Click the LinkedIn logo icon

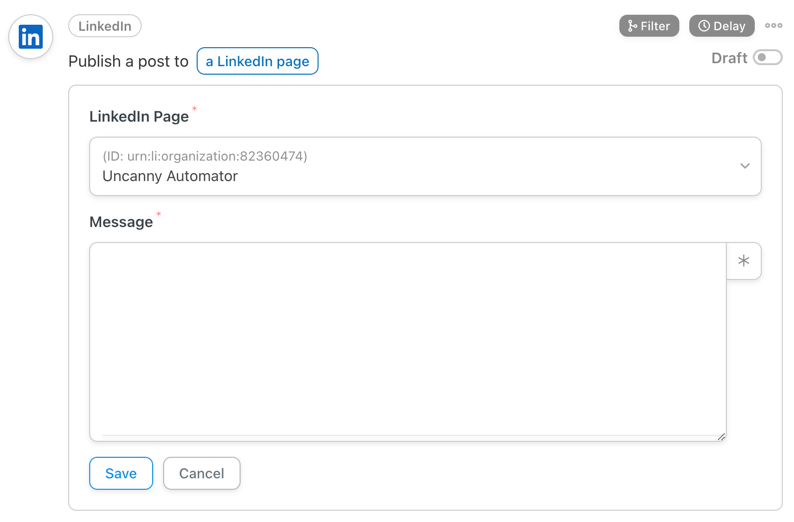(x=30, y=37)
